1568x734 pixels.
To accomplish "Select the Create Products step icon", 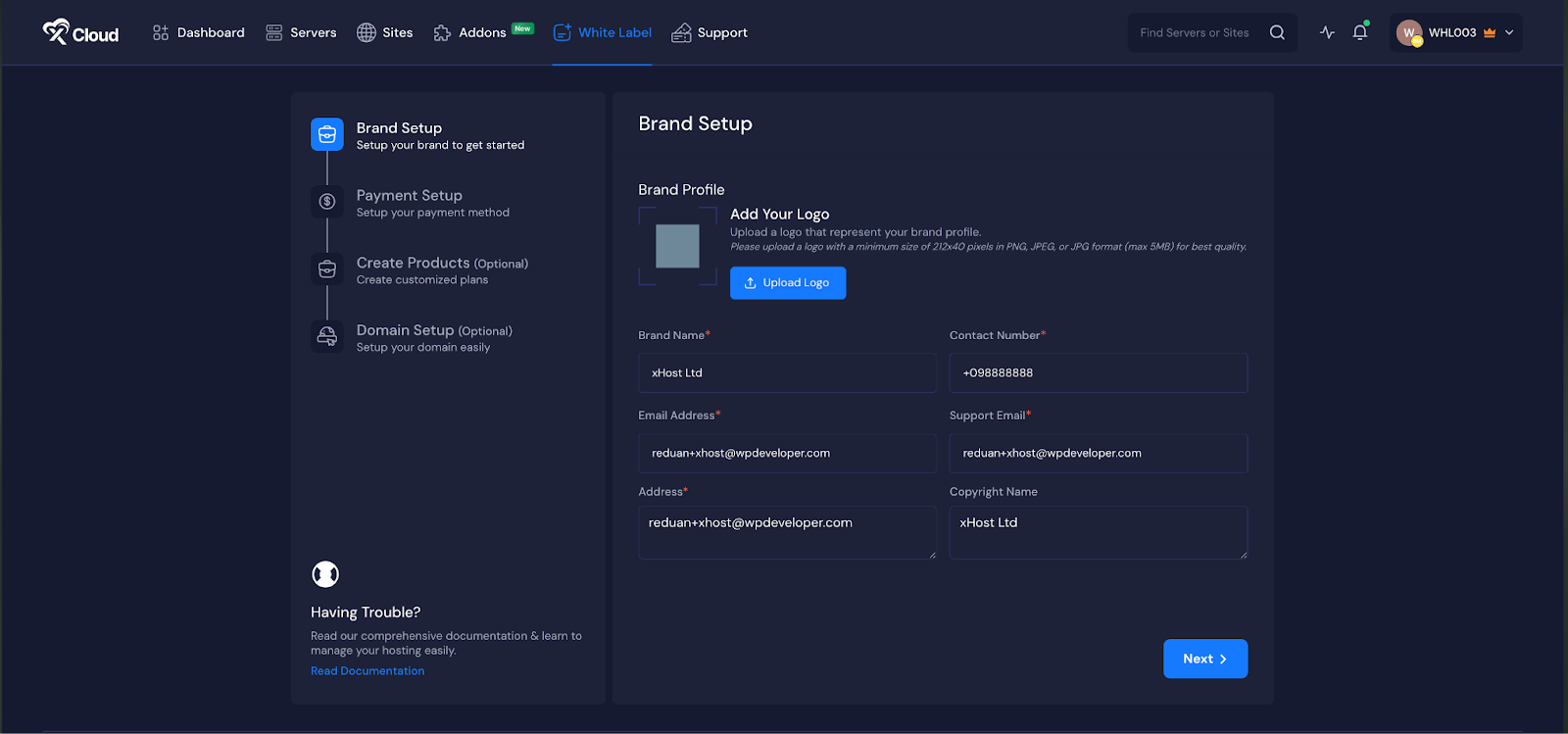I will point(327,269).
